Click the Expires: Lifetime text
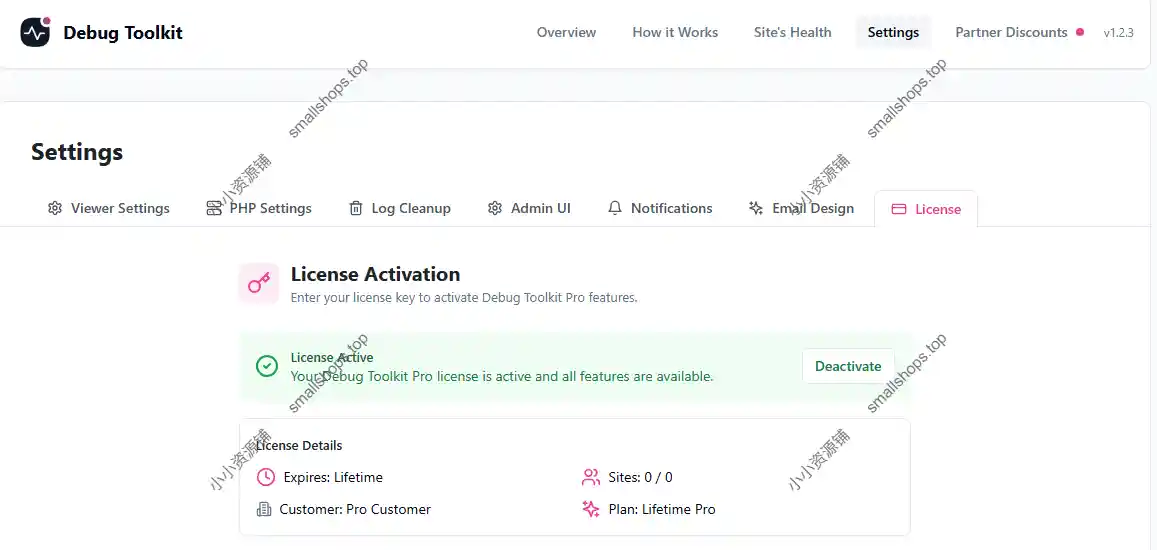 (x=333, y=477)
